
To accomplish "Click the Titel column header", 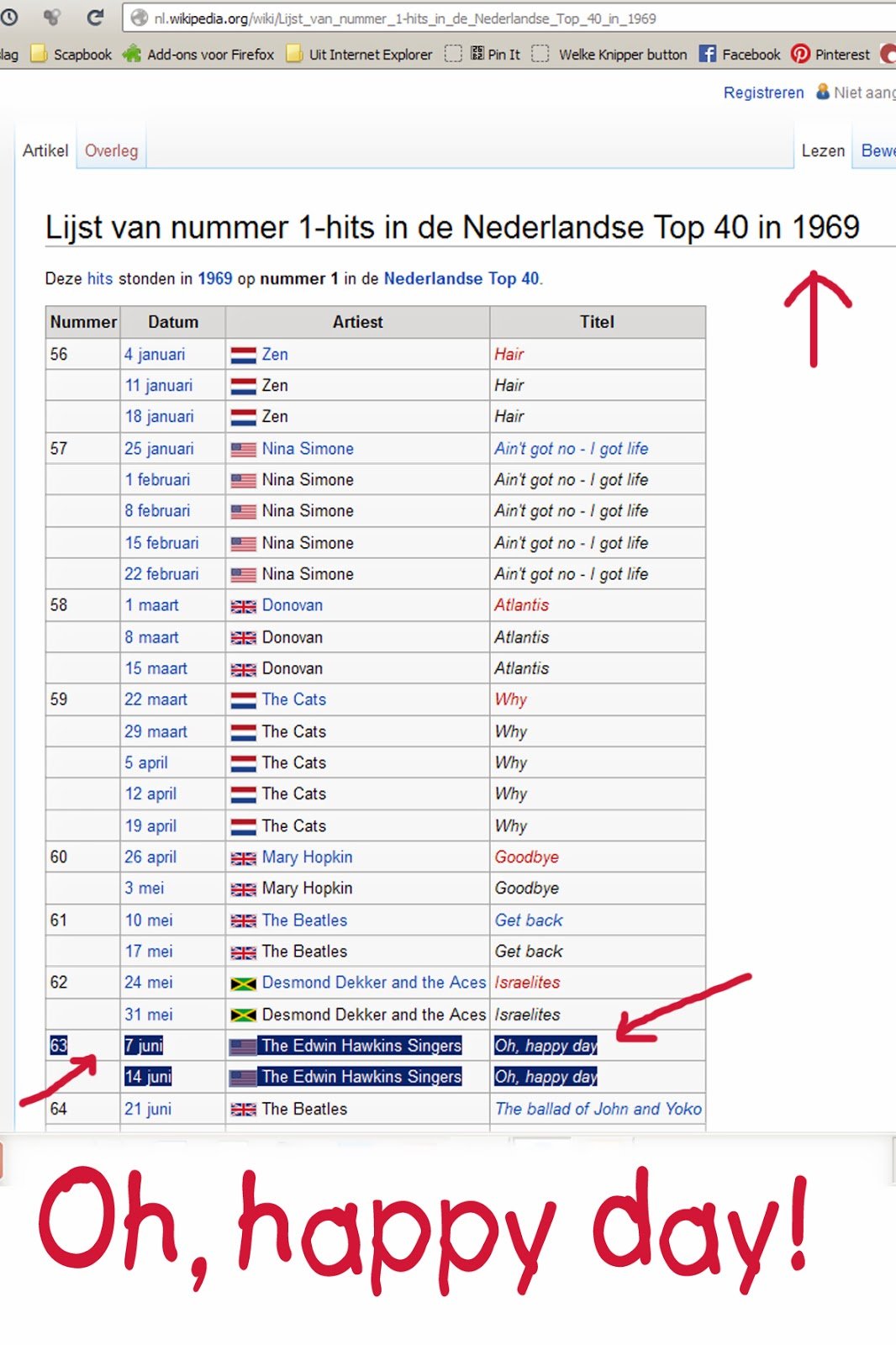I will (597, 322).
